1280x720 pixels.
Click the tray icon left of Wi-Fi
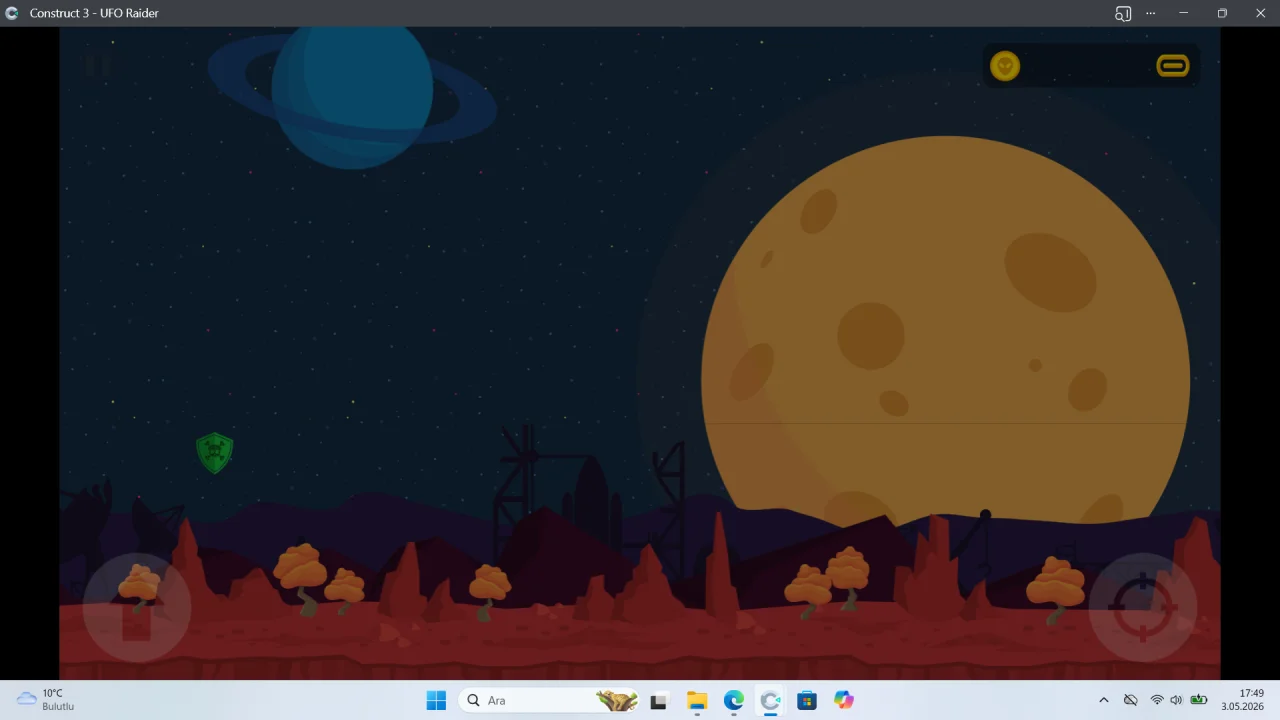pyautogui.click(x=1131, y=700)
